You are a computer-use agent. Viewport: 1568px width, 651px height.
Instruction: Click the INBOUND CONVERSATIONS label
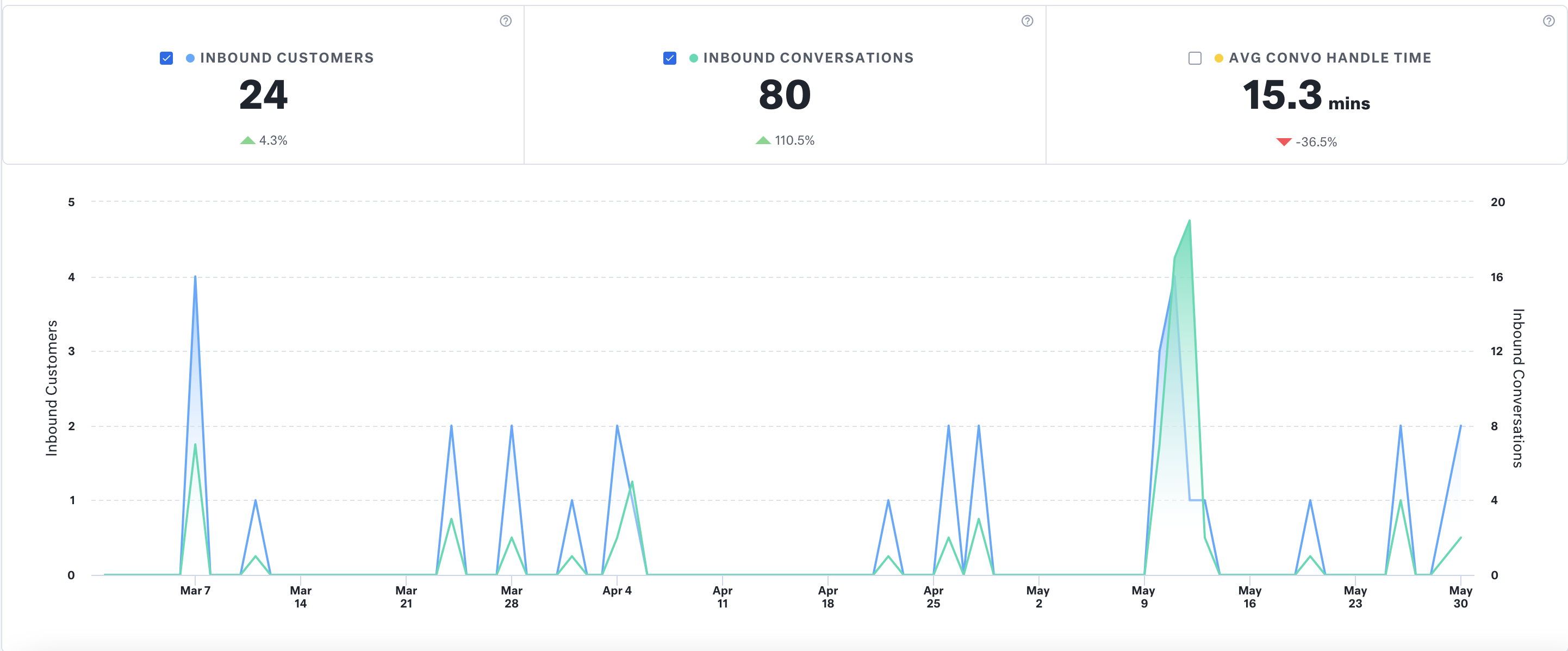[x=808, y=58]
